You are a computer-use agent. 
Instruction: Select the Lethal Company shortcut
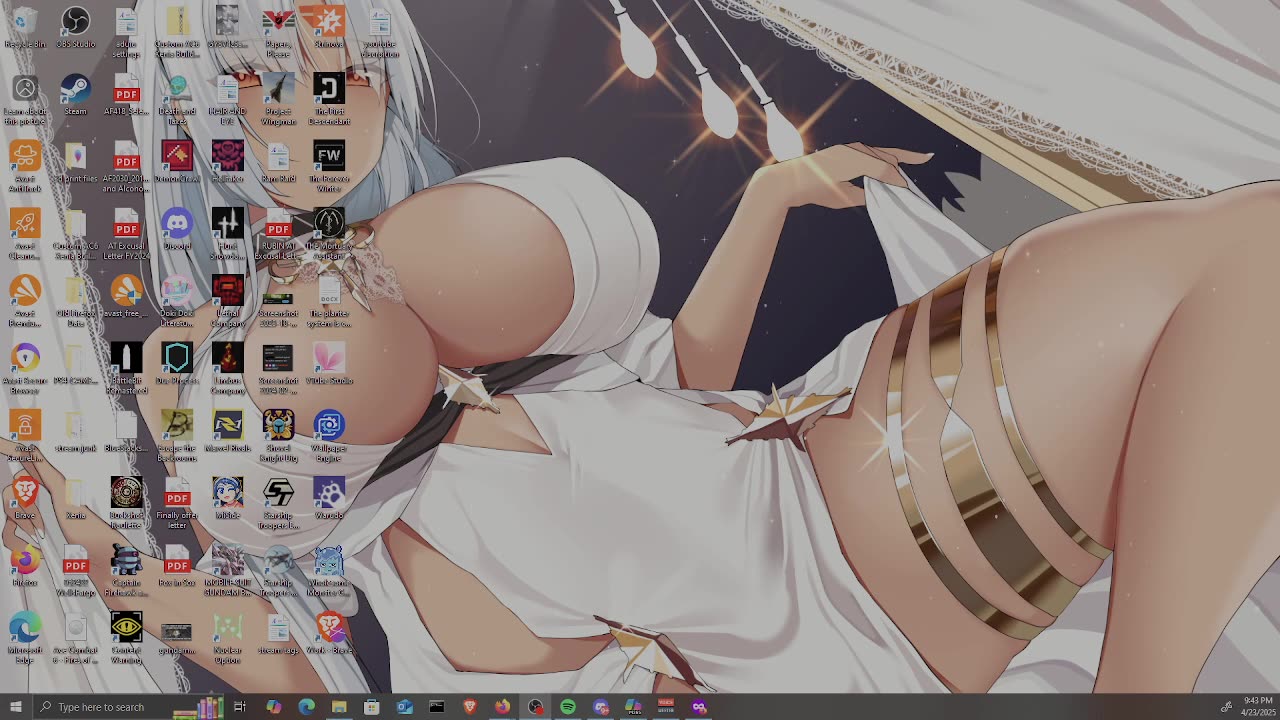(x=227, y=302)
